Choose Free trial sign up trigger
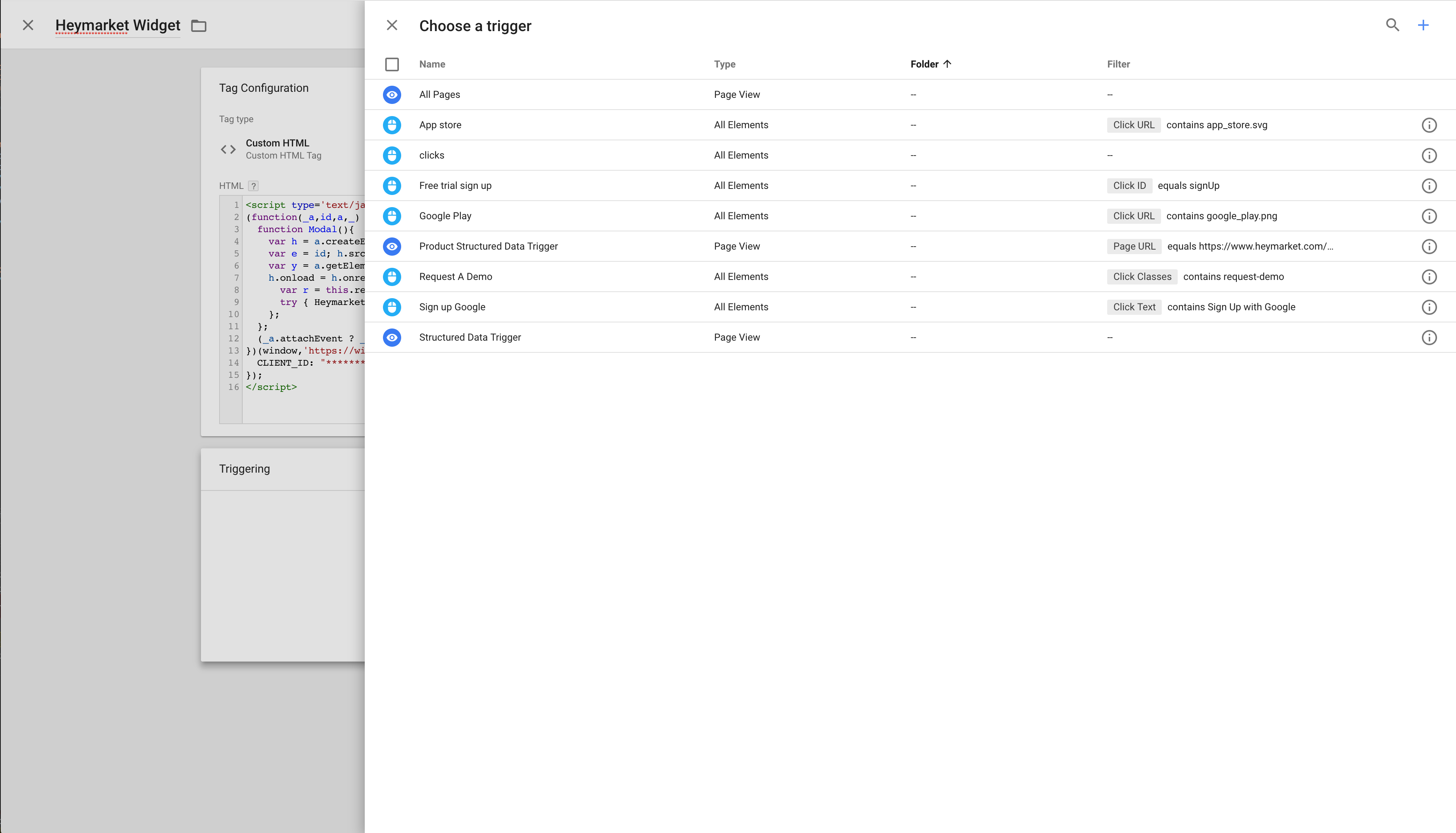This screenshot has height=833, width=1456. point(455,185)
